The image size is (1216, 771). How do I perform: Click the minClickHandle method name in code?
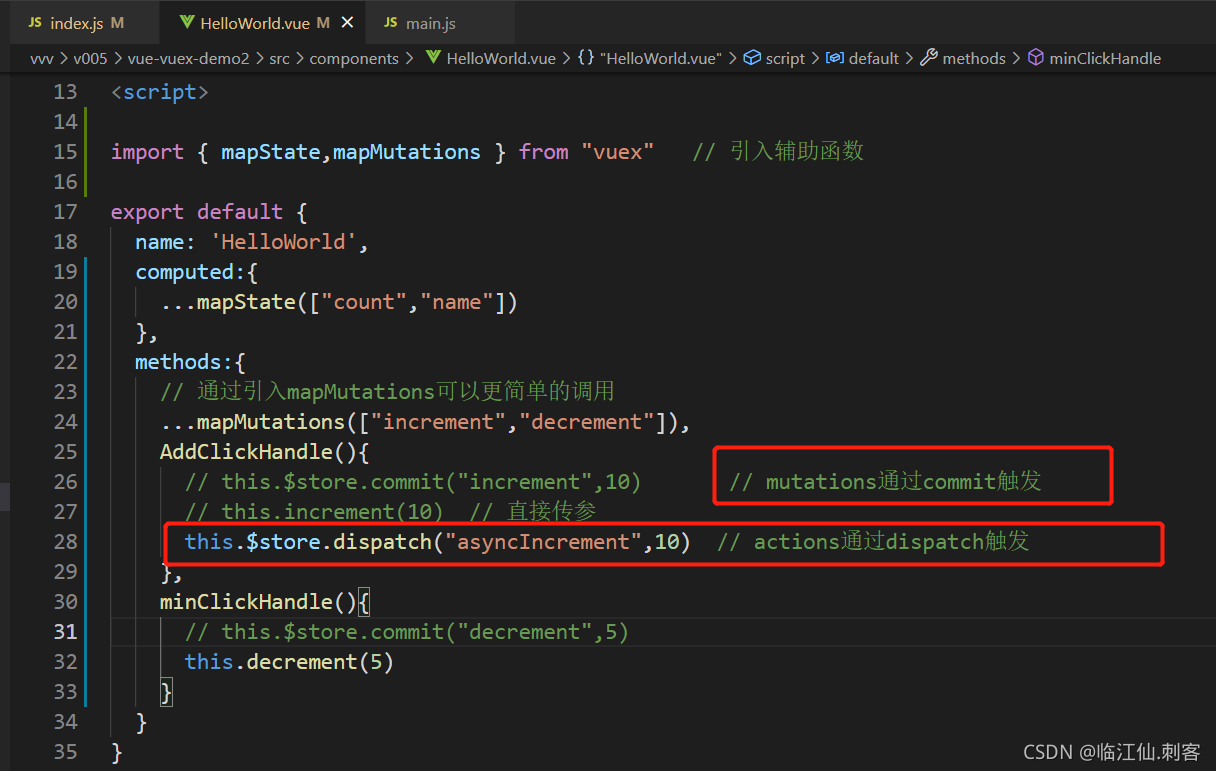coord(246,602)
